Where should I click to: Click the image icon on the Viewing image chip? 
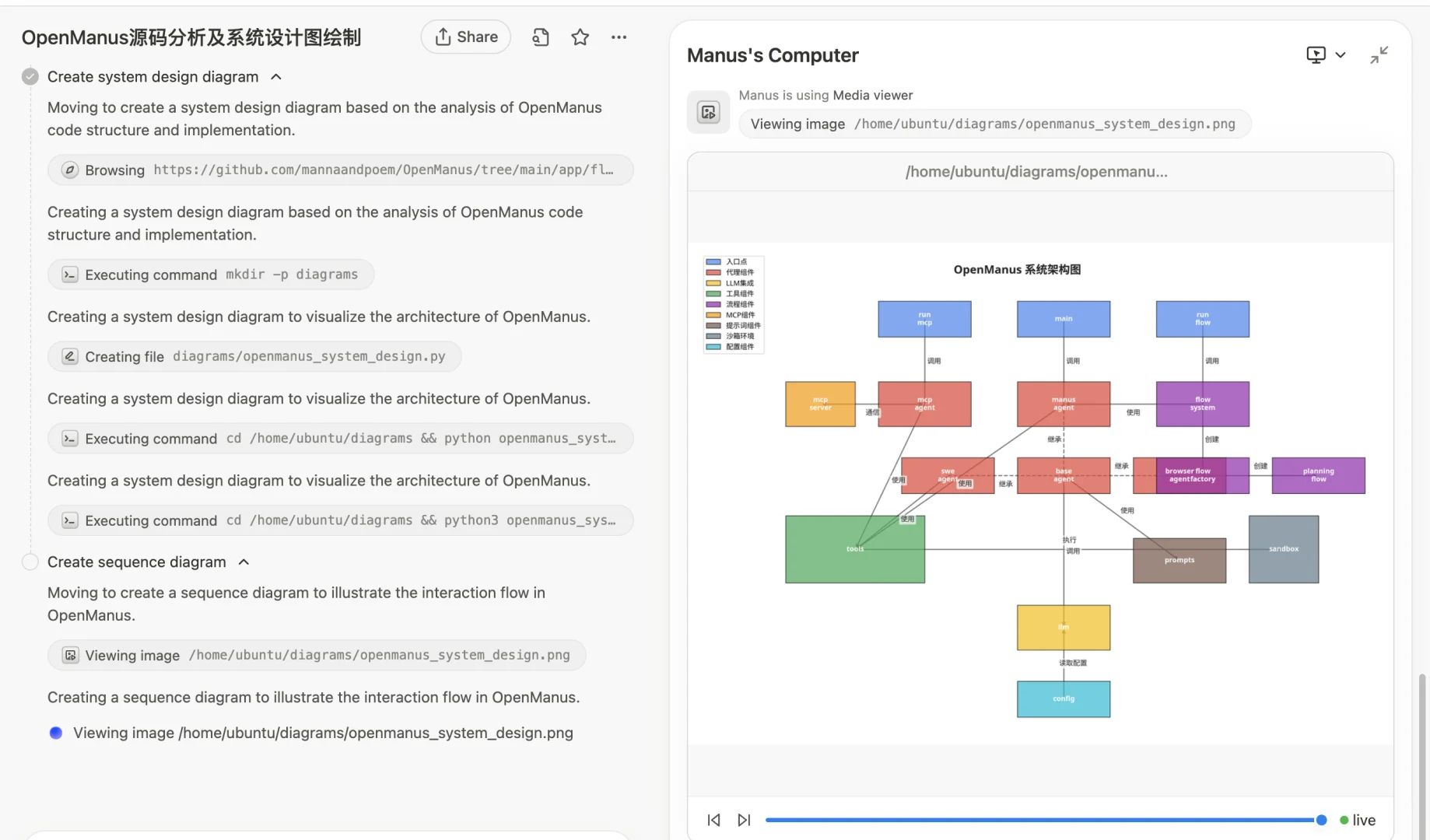70,655
